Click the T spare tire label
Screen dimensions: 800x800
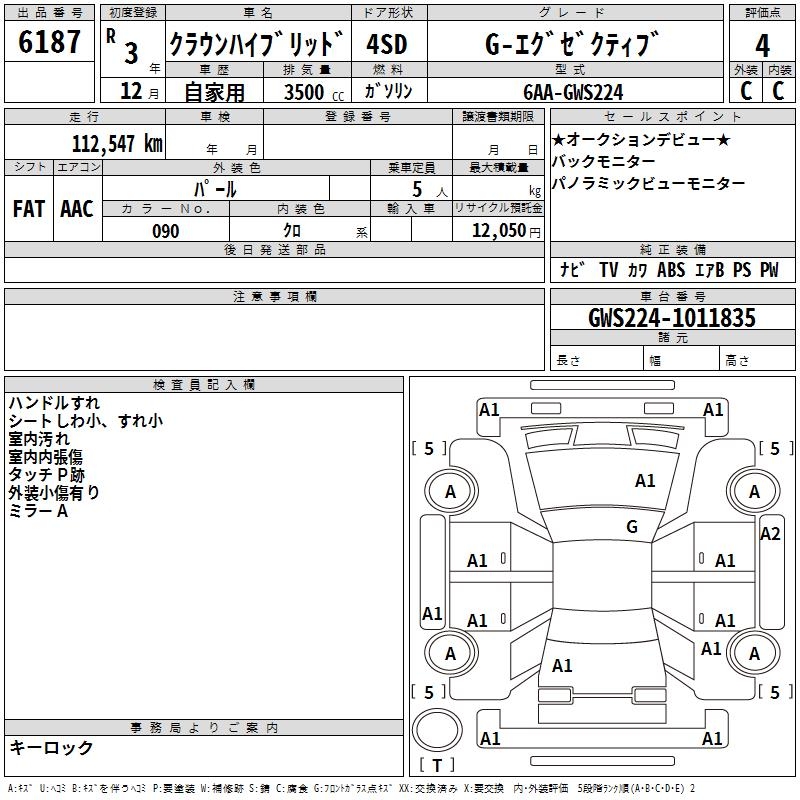coord(437,765)
